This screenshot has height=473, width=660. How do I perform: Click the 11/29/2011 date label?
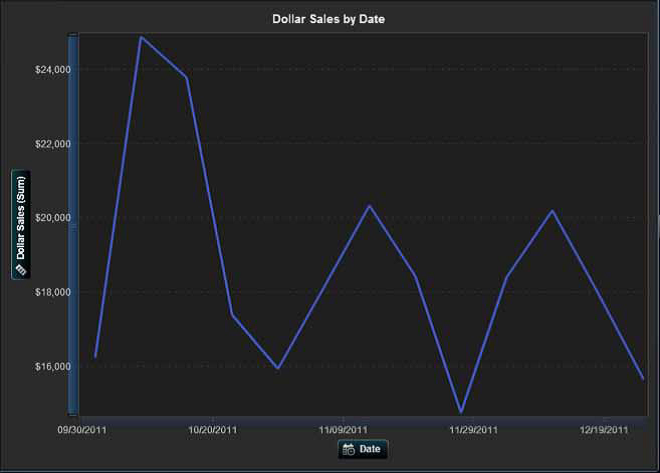tap(474, 430)
